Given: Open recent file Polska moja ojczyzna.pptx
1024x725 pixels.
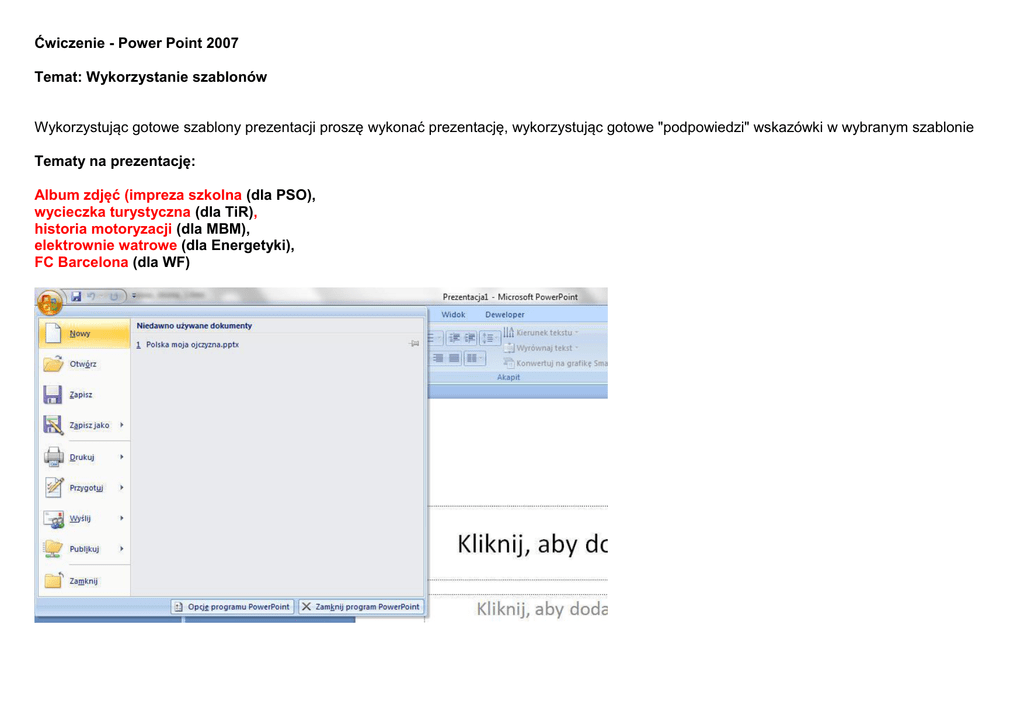Looking at the screenshot, I should point(192,344).
